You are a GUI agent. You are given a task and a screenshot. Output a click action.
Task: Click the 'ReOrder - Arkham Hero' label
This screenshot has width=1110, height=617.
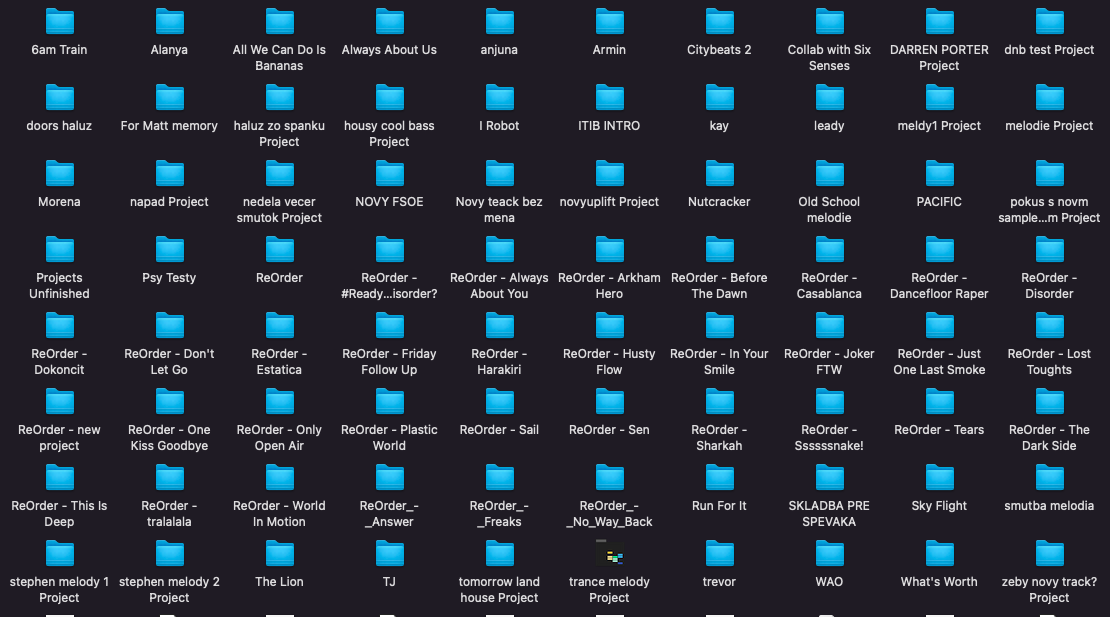(x=610, y=286)
